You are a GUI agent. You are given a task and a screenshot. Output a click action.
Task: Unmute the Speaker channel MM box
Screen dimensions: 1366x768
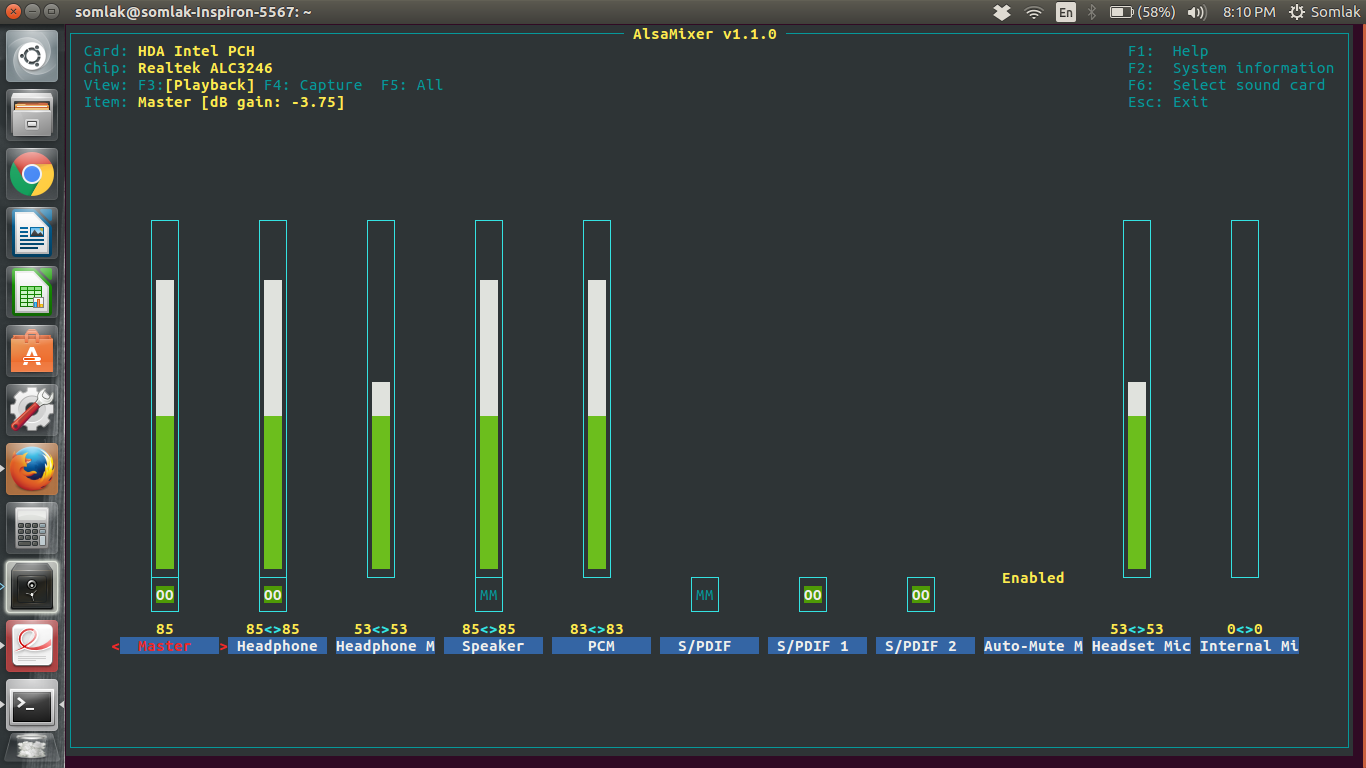[x=489, y=595]
